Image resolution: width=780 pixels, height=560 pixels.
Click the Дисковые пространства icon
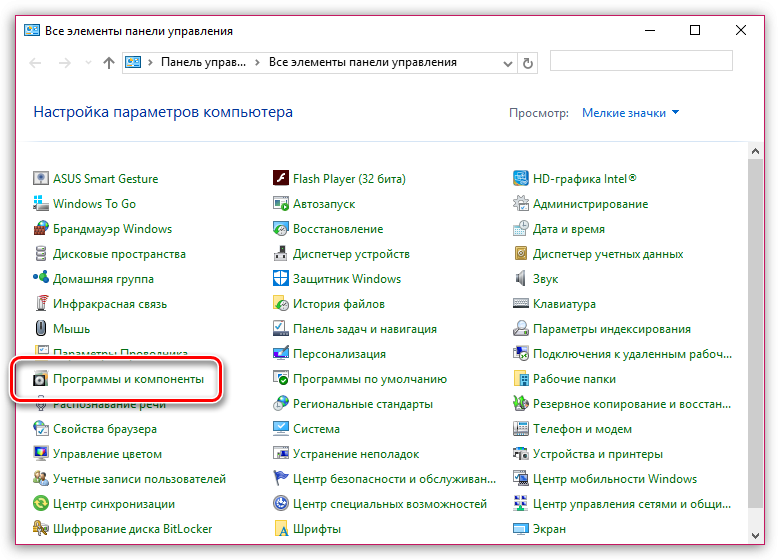pos(41,253)
